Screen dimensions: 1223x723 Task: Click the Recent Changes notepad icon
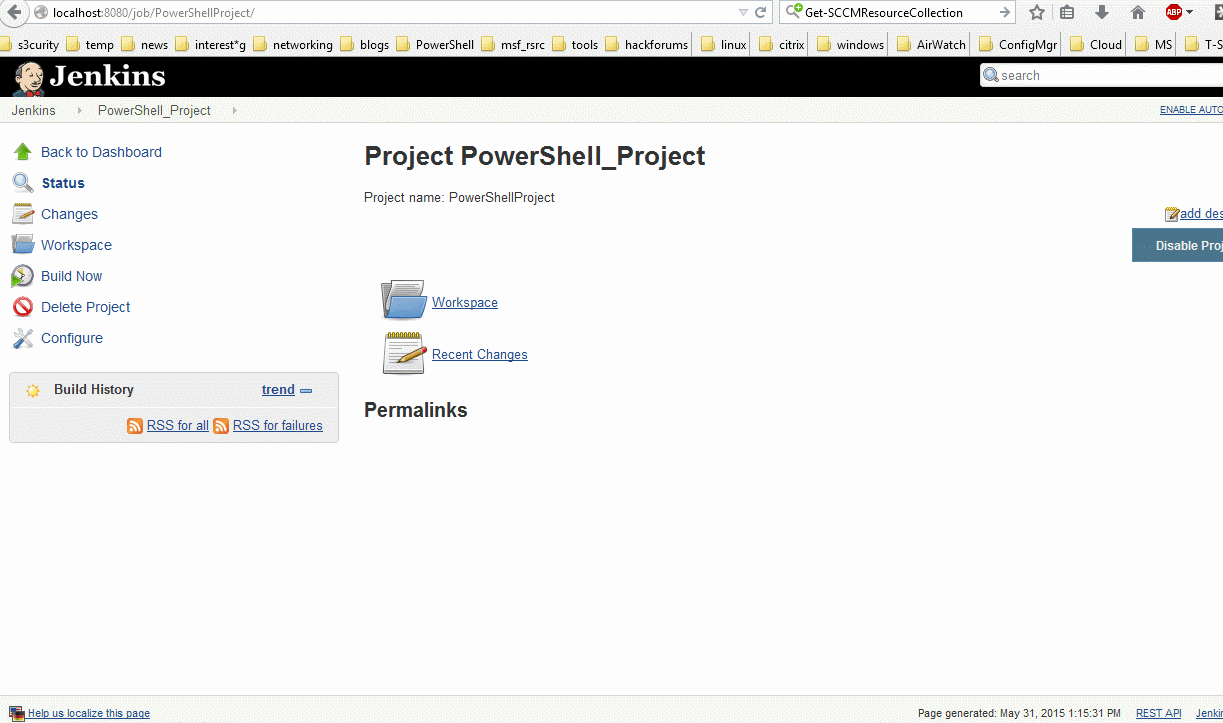404,353
